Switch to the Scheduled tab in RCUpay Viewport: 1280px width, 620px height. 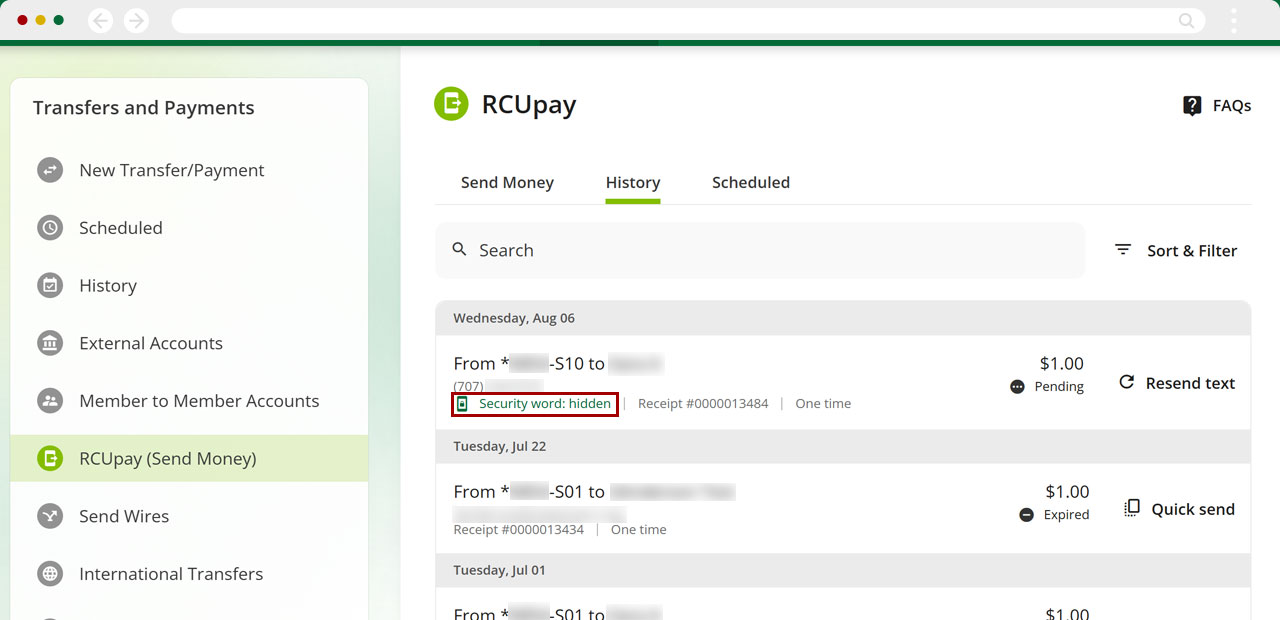point(751,182)
